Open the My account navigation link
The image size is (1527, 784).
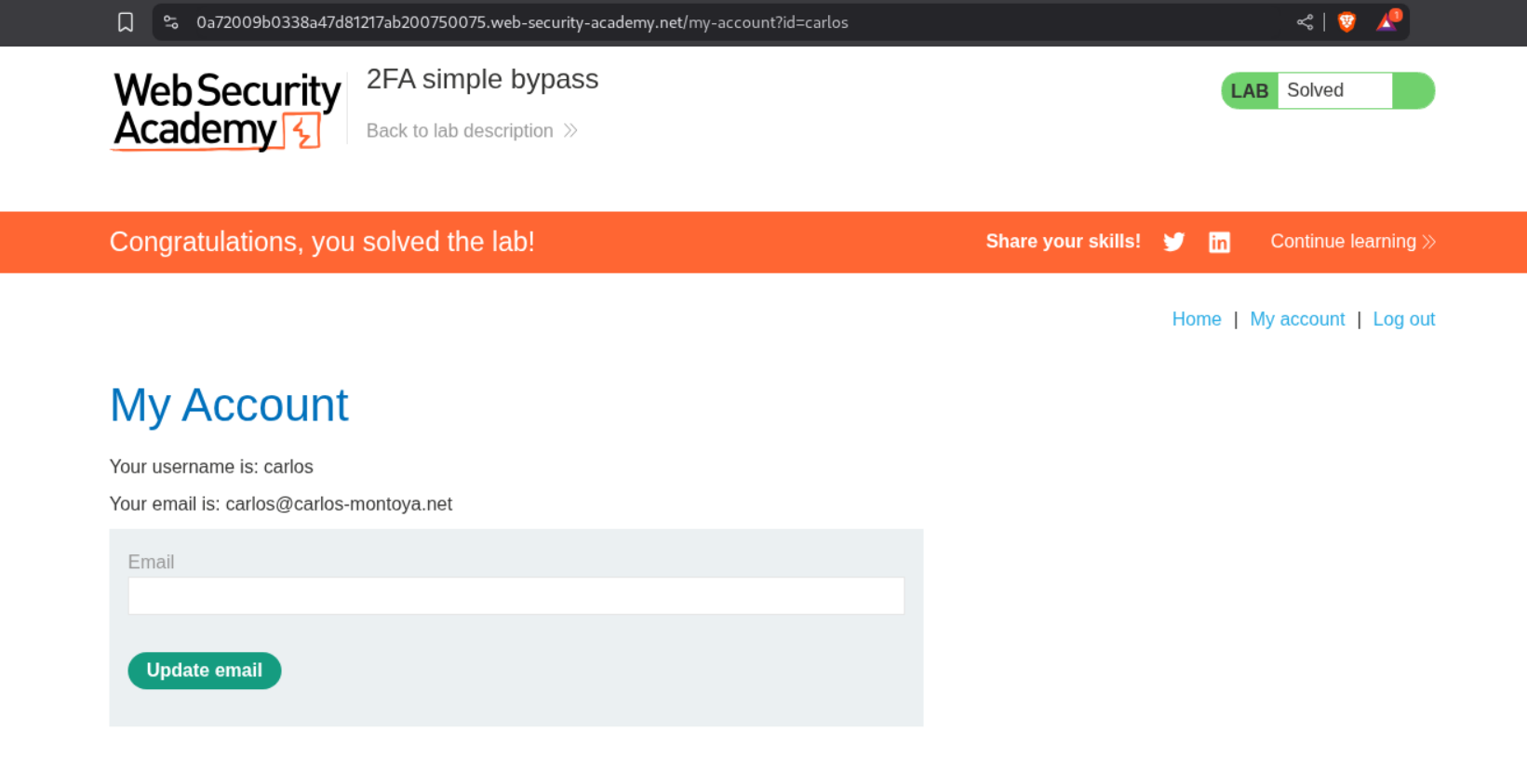[1297, 319]
